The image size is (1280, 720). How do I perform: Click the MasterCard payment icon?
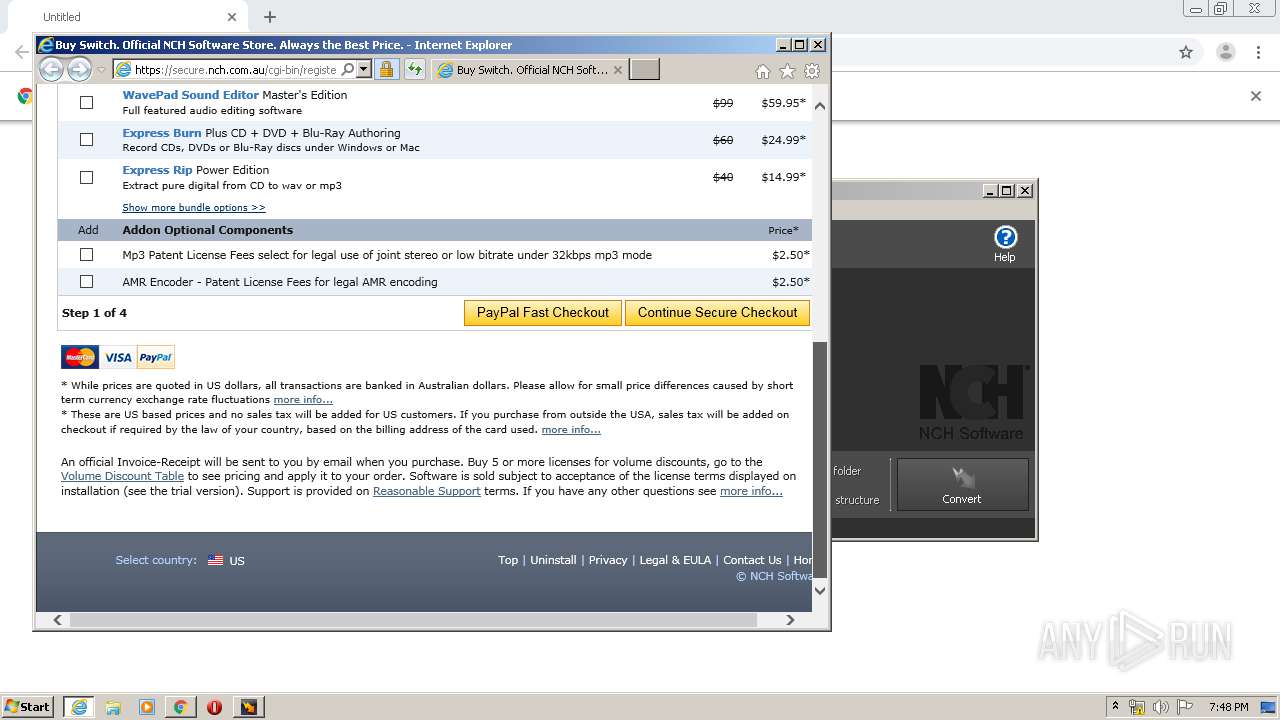point(80,357)
